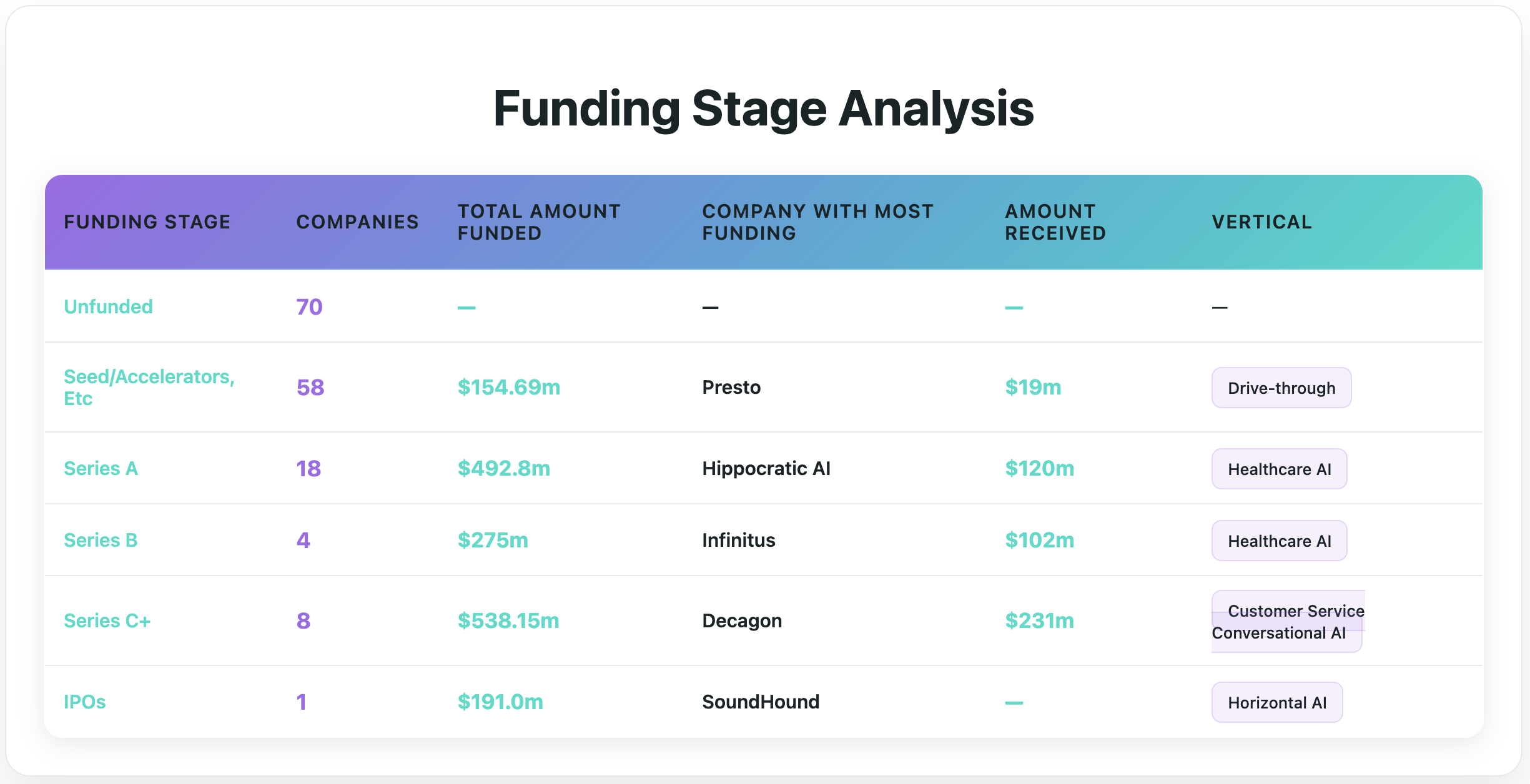Click the Horizontal AI vertical tag
Screen dimensions: 1530x784
click(1277, 702)
